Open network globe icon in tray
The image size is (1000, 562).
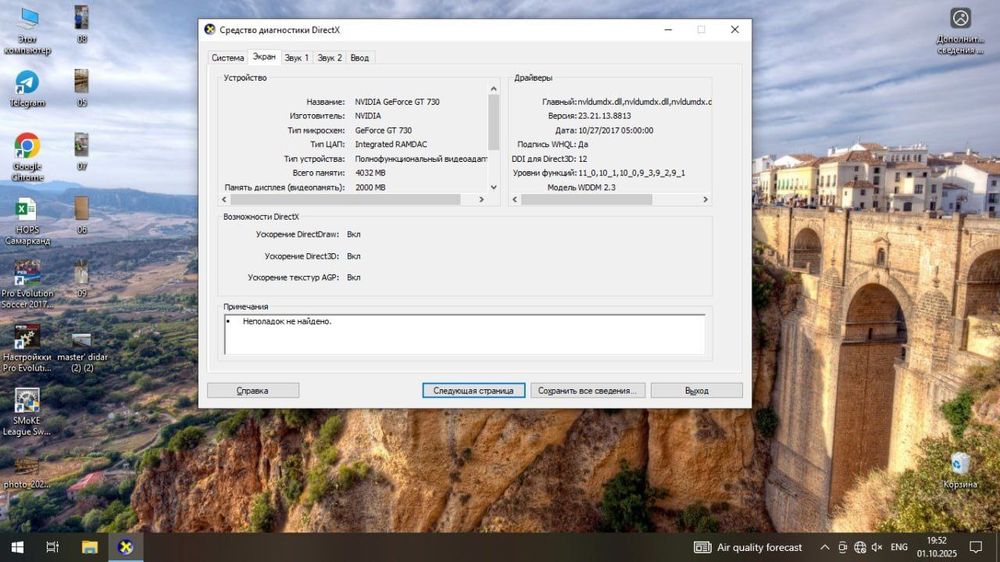coord(860,547)
